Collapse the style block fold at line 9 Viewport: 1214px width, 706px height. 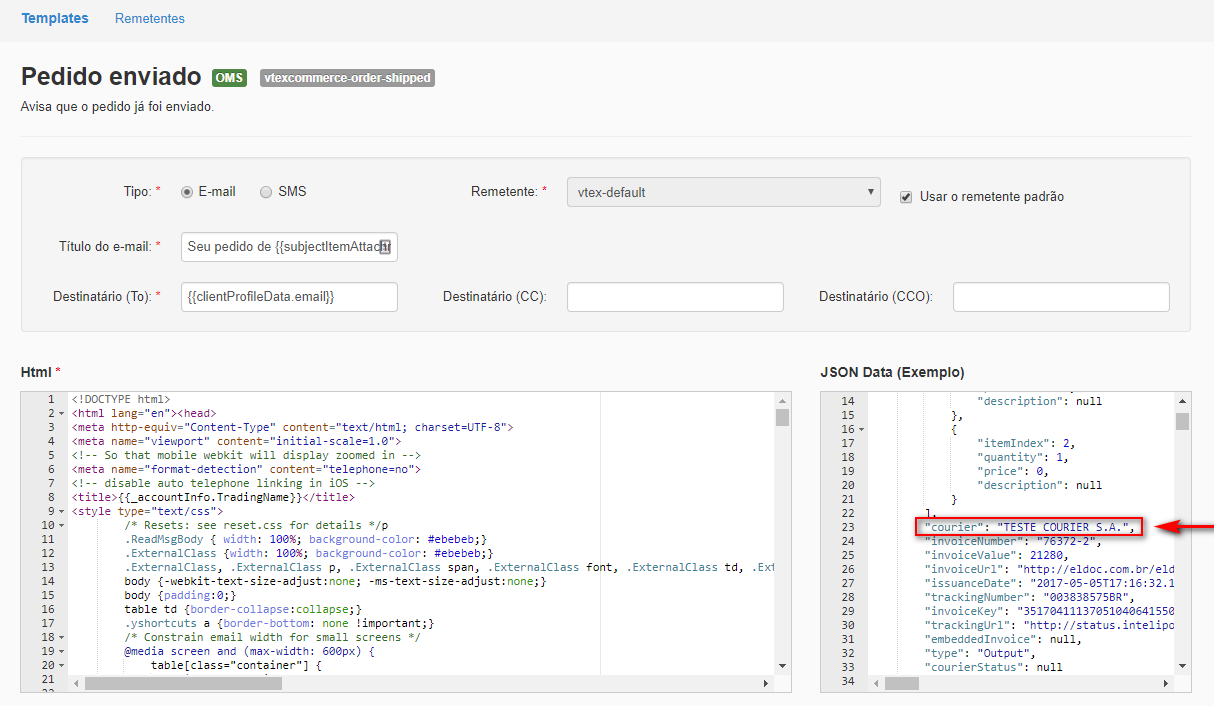click(x=62, y=510)
